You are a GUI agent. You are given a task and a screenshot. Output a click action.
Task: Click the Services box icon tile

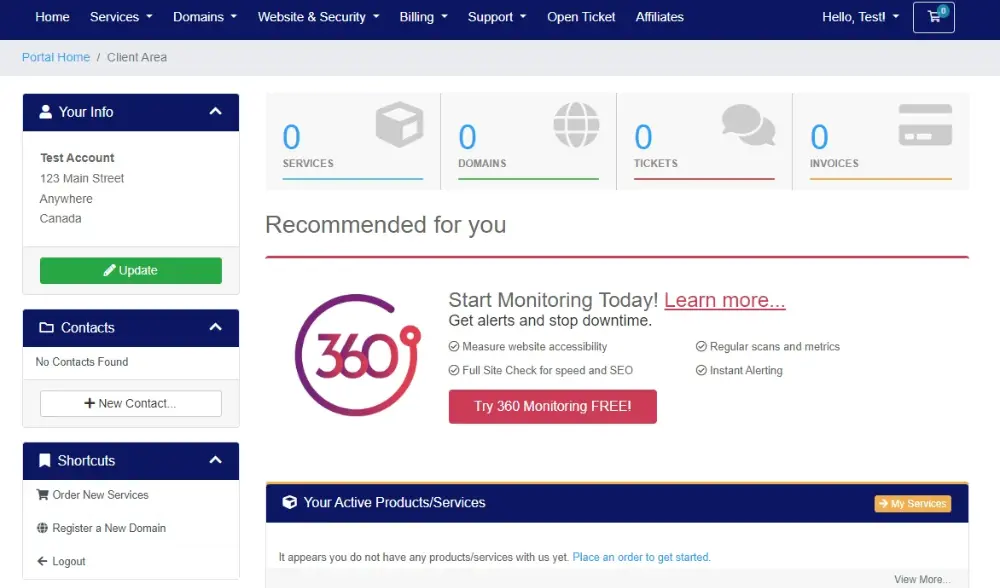pos(398,127)
